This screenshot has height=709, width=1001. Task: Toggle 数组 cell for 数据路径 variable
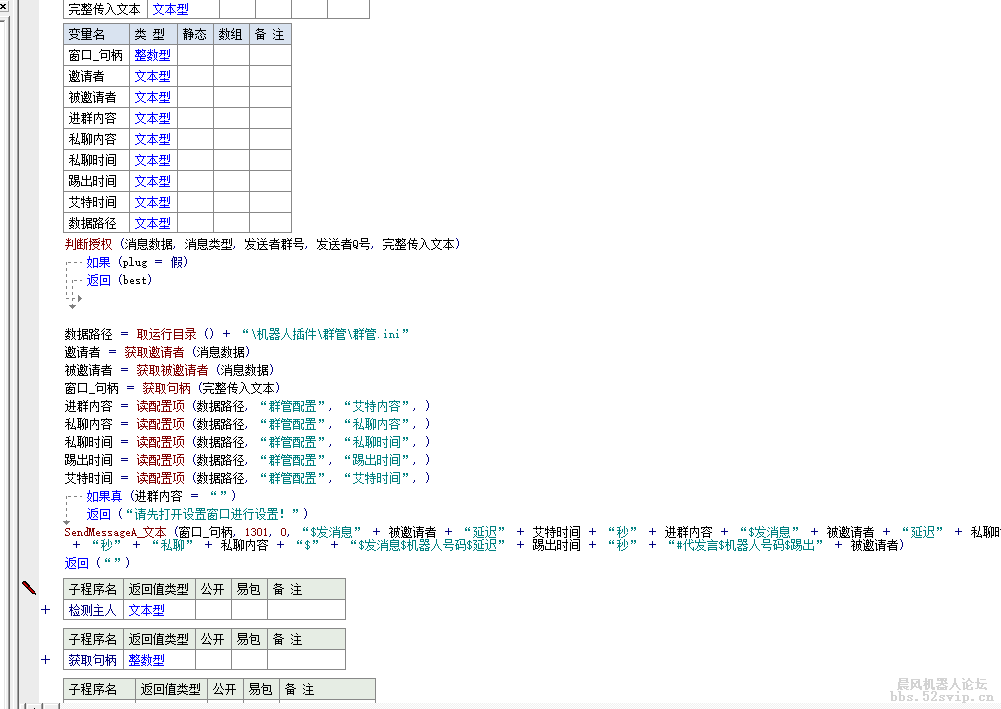pyautogui.click(x=231, y=223)
